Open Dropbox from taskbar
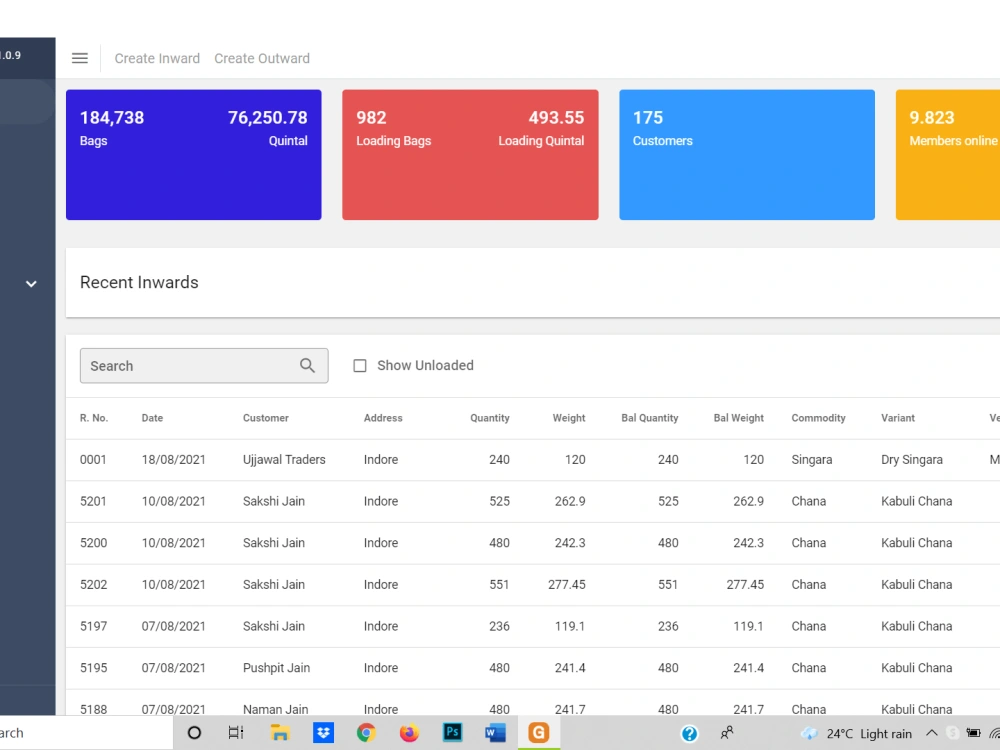Viewport: 1000px width, 750px height. click(323, 733)
